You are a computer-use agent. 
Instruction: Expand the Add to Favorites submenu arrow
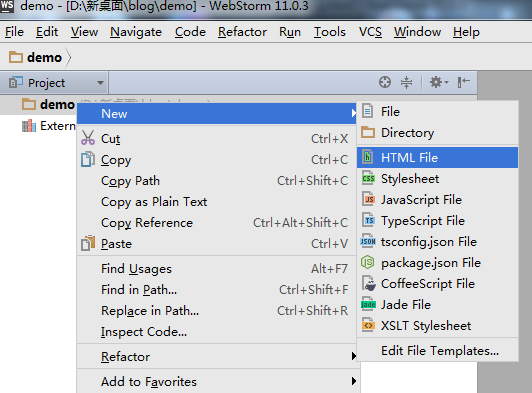(x=354, y=381)
